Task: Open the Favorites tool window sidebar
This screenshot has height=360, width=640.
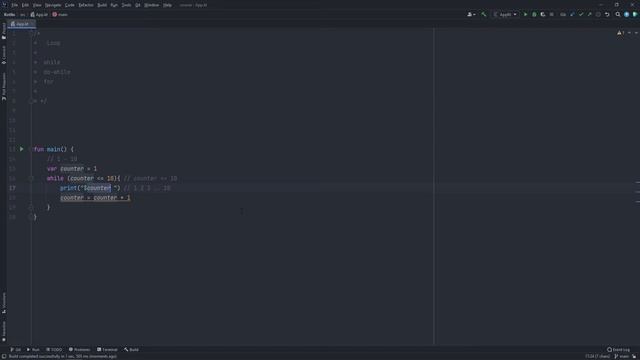Action: pos(4,331)
